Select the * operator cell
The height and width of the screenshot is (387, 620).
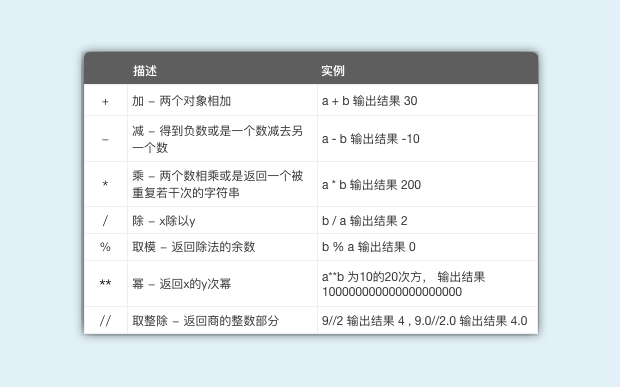click(105, 184)
